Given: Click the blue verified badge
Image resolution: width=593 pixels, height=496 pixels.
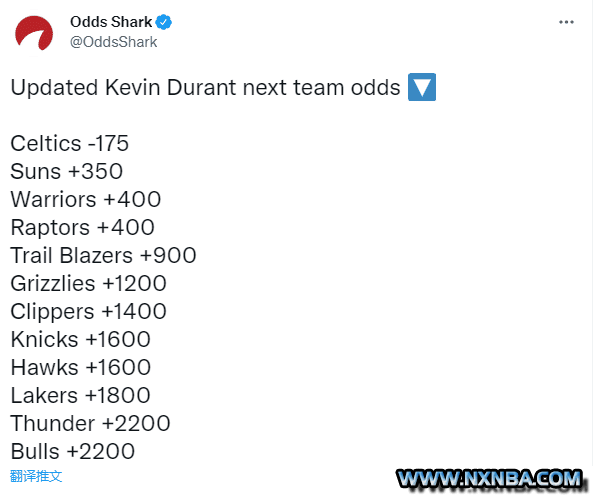Looking at the screenshot, I should 164,22.
